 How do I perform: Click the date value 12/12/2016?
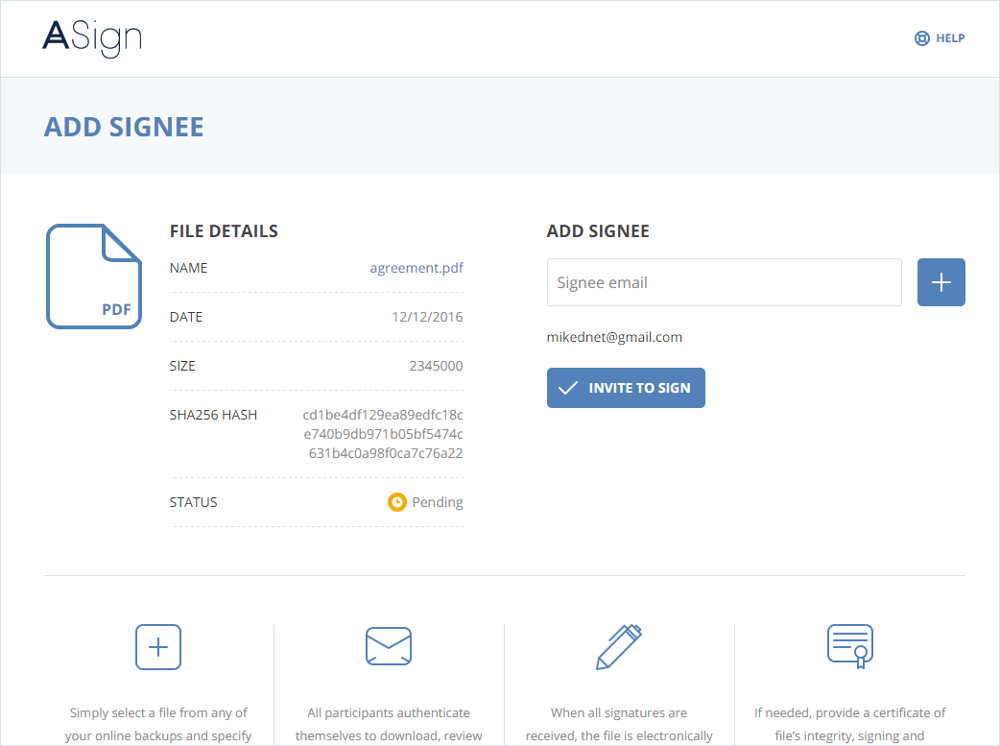(x=427, y=317)
